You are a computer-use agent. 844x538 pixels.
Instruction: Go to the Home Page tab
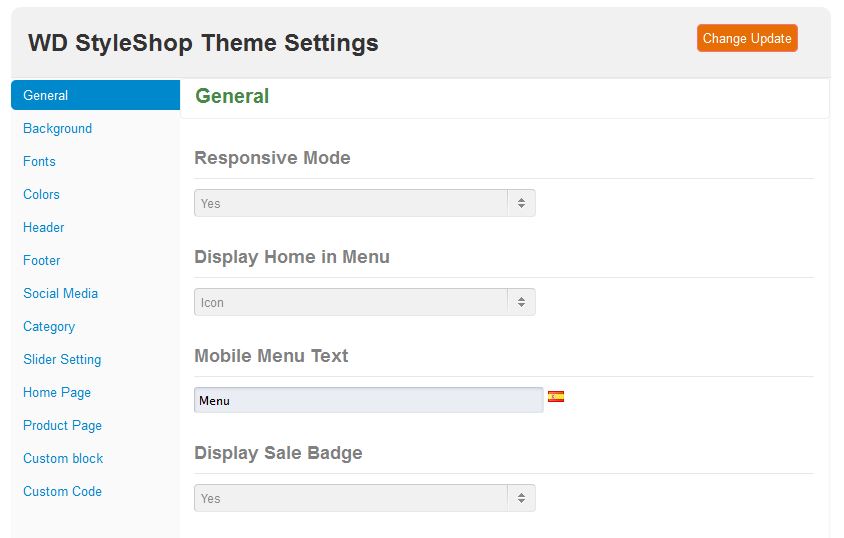[x=57, y=393]
